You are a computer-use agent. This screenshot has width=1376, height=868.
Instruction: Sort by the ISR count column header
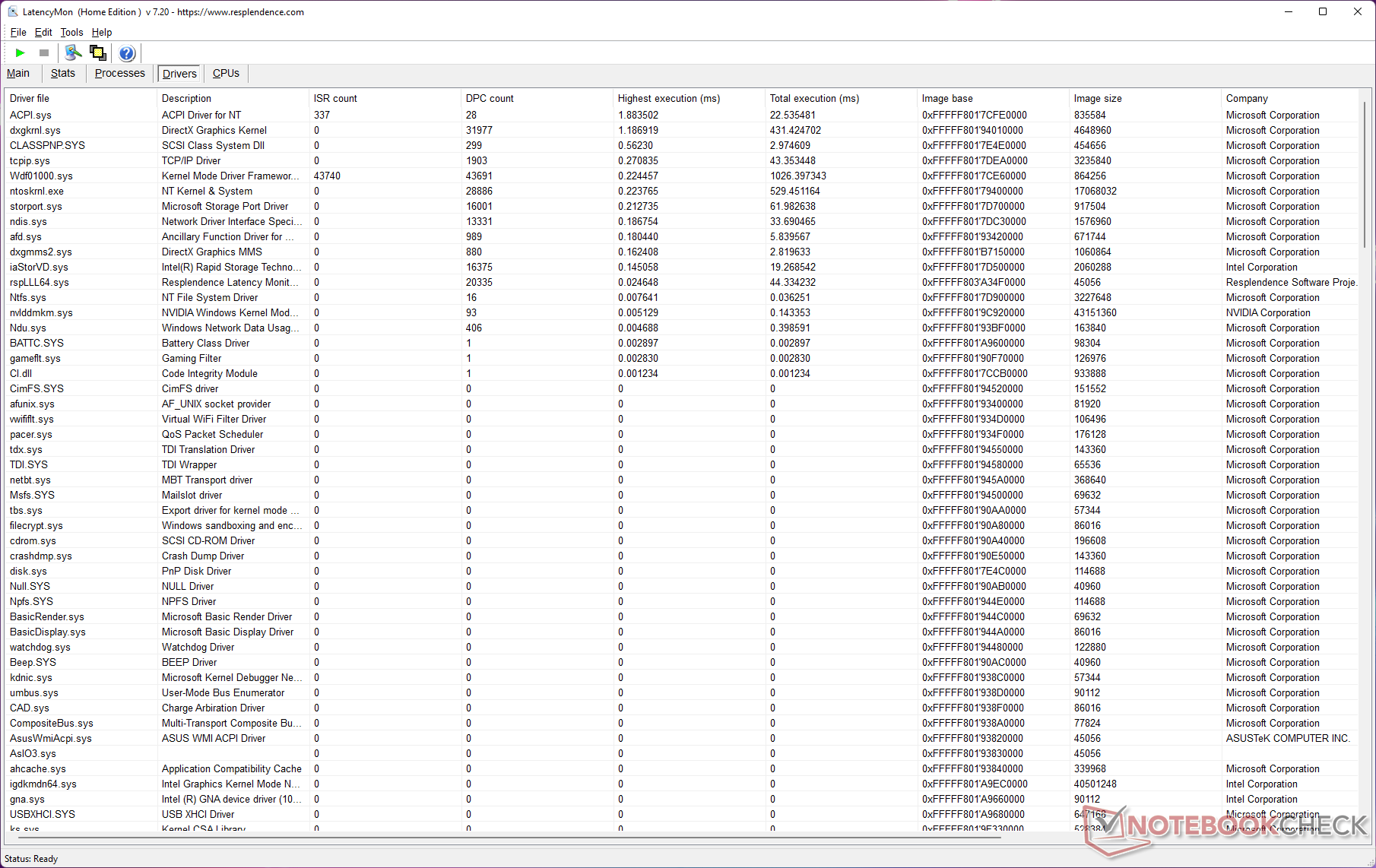point(385,98)
